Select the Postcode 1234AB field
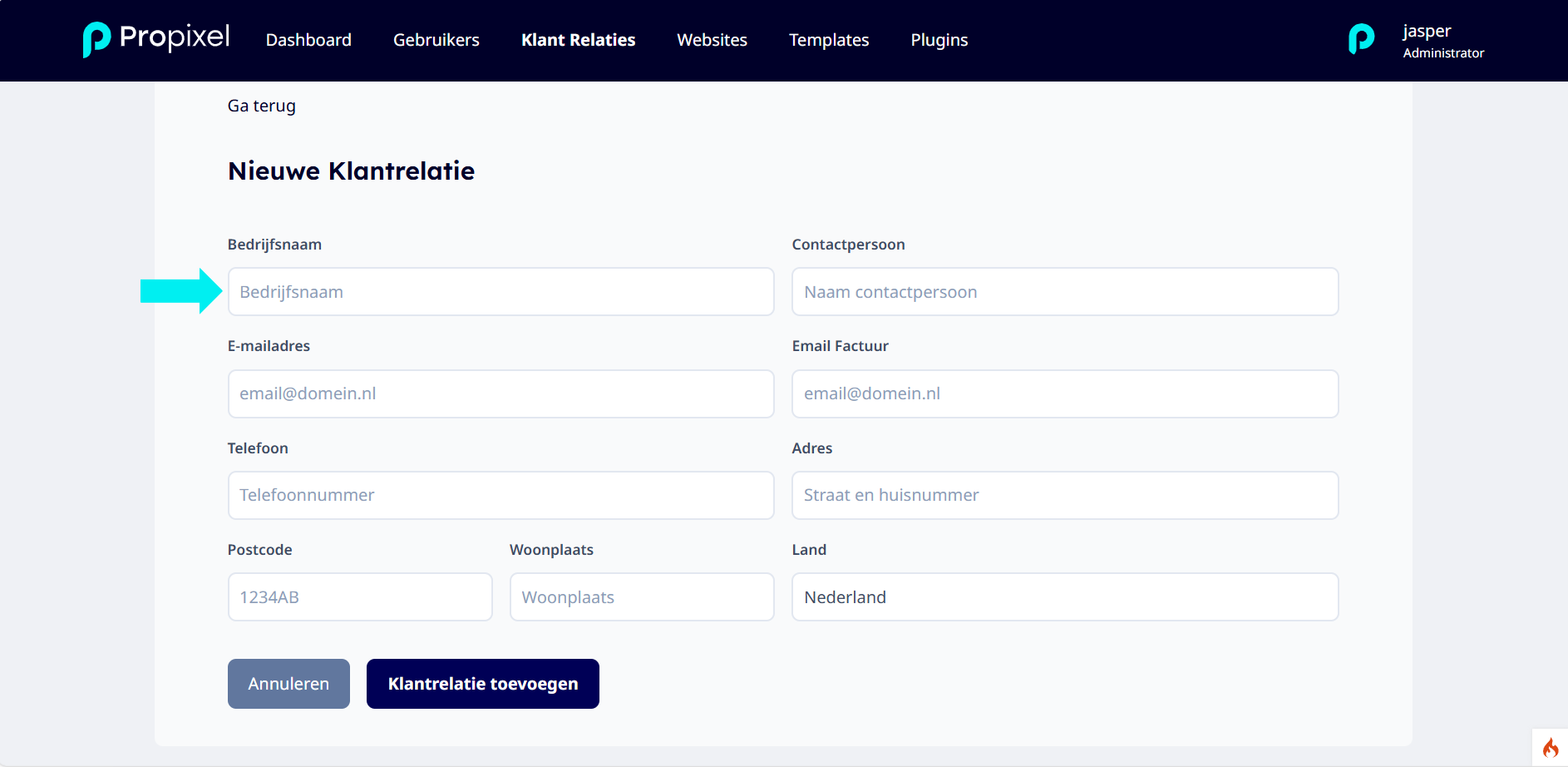The width and height of the screenshot is (1568, 767). tap(360, 596)
